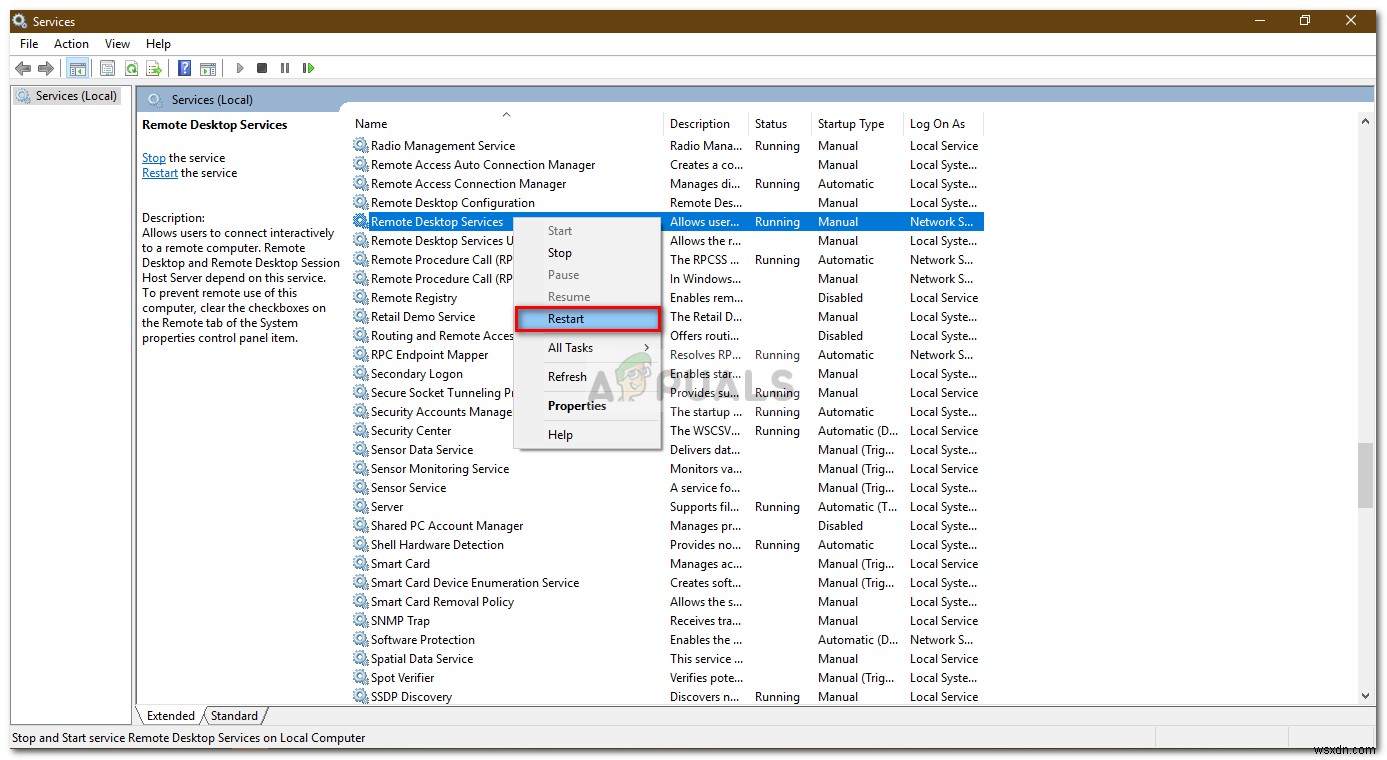Image resolution: width=1387 pixels, height=760 pixels.
Task: Sort by the Name column header
Action: point(507,124)
